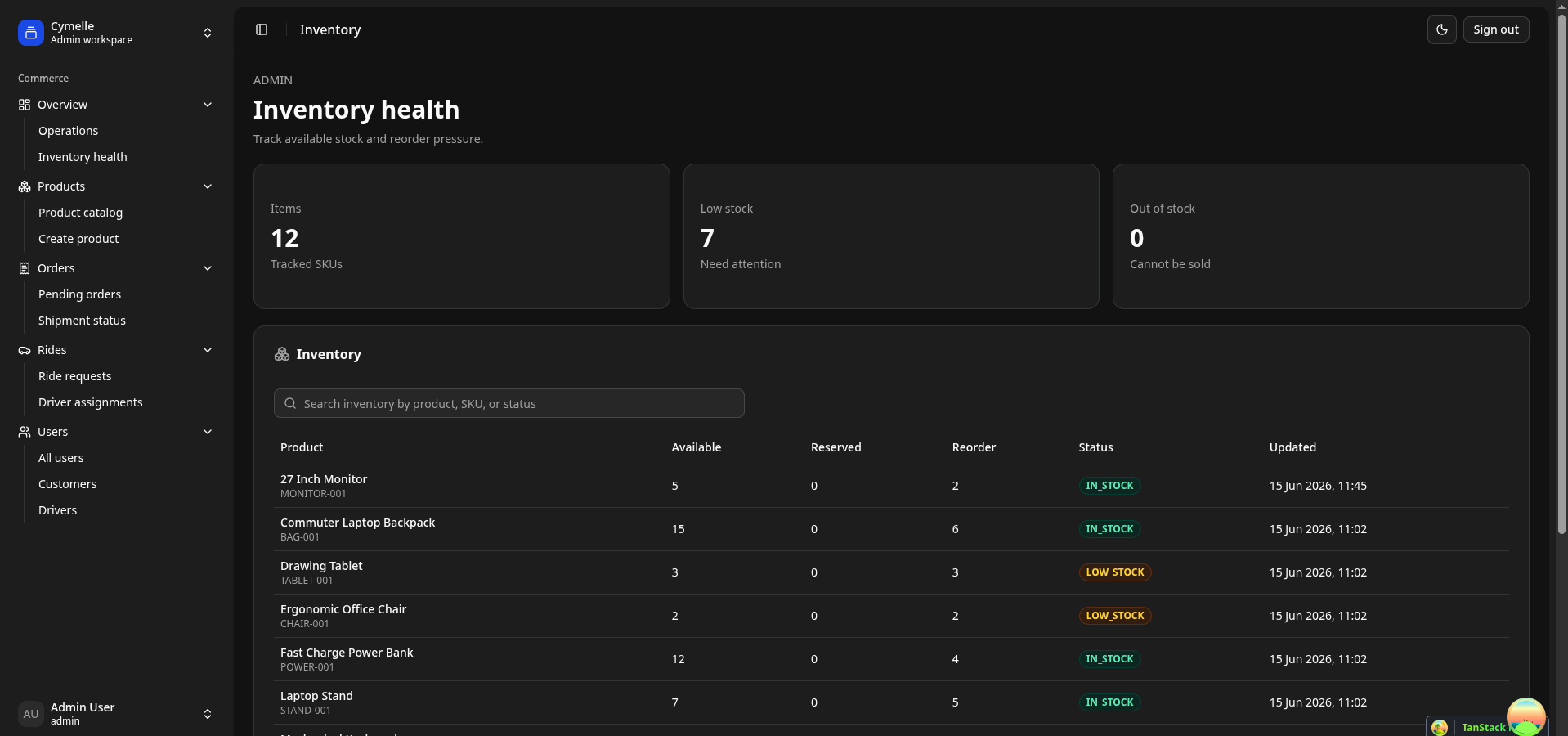This screenshot has width=1568, height=736.
Task: Click the Inventory card heading icon
Action: point(282,354)
